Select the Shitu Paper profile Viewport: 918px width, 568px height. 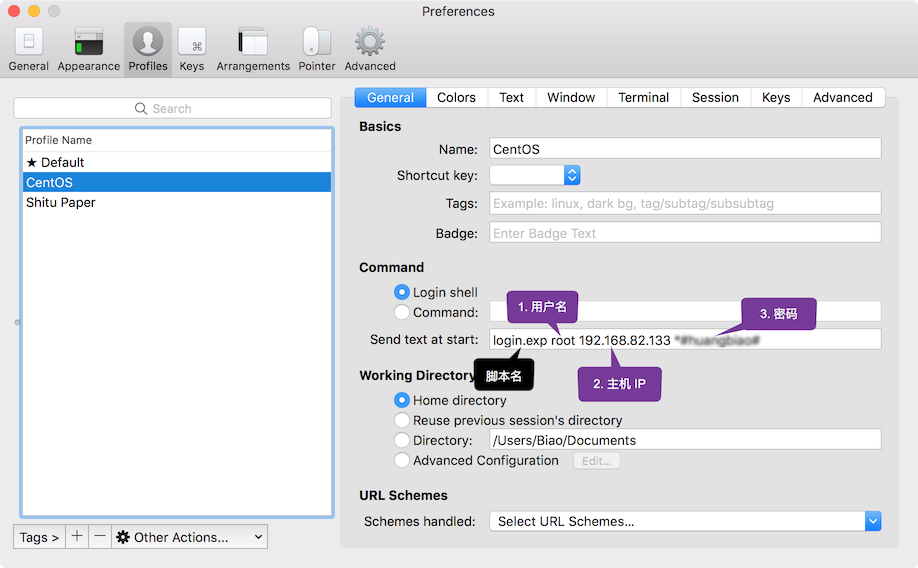61,202
